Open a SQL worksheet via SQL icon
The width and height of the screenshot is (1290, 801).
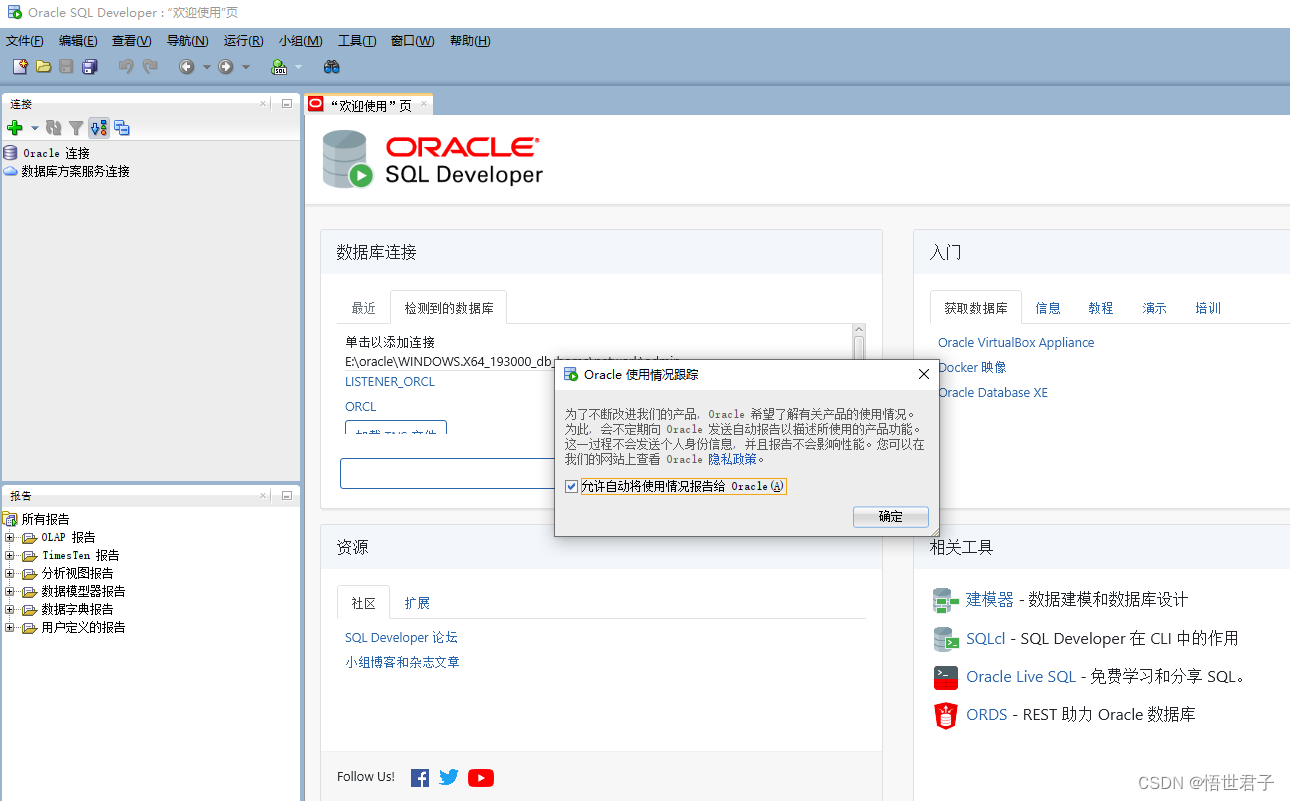279,66
